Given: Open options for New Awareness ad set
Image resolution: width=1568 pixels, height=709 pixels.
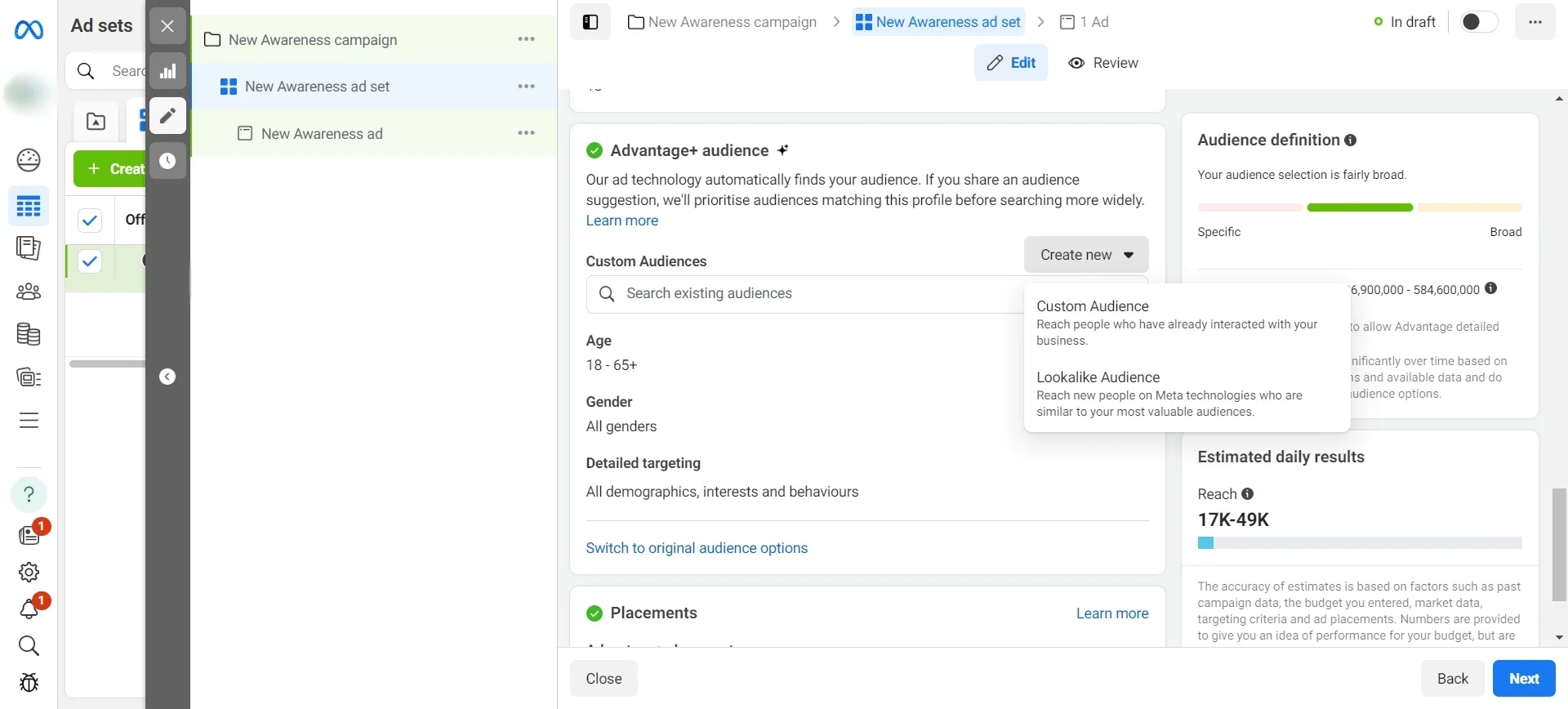Looking at the screenshot, I should (527, 86).
